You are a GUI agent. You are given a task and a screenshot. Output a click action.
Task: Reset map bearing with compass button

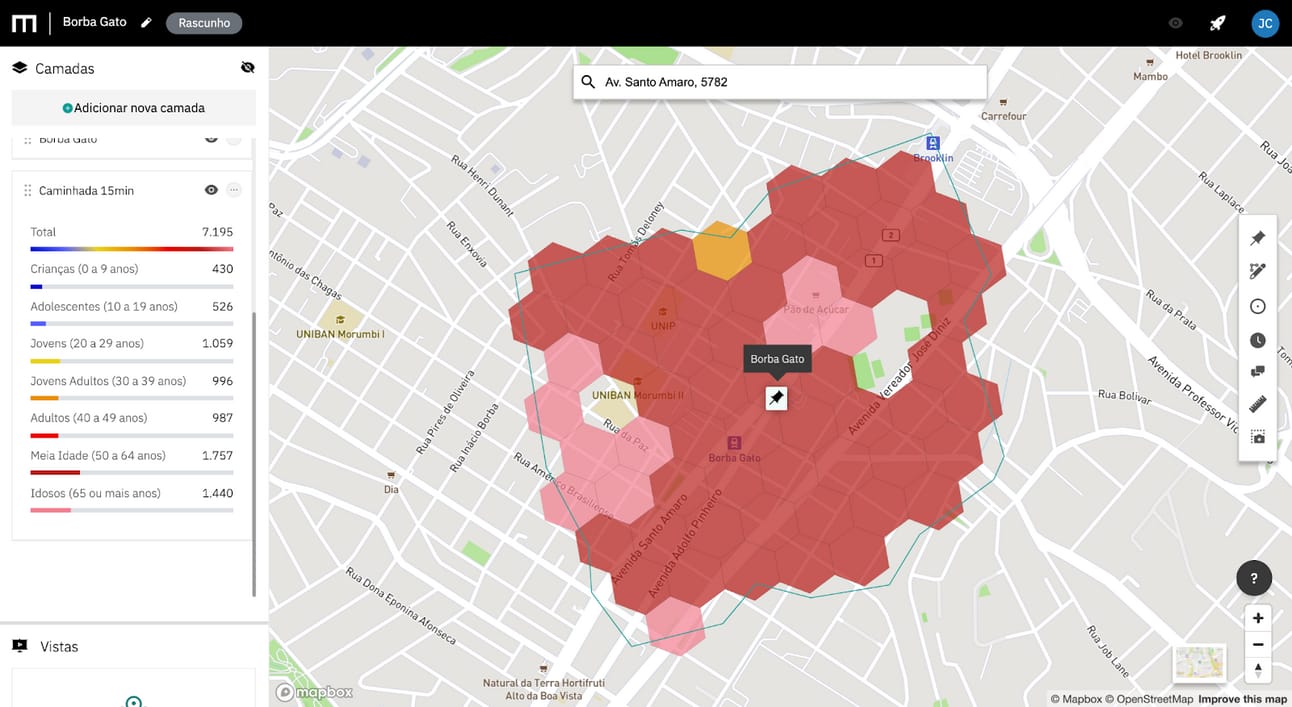(x=1258, y=670)
